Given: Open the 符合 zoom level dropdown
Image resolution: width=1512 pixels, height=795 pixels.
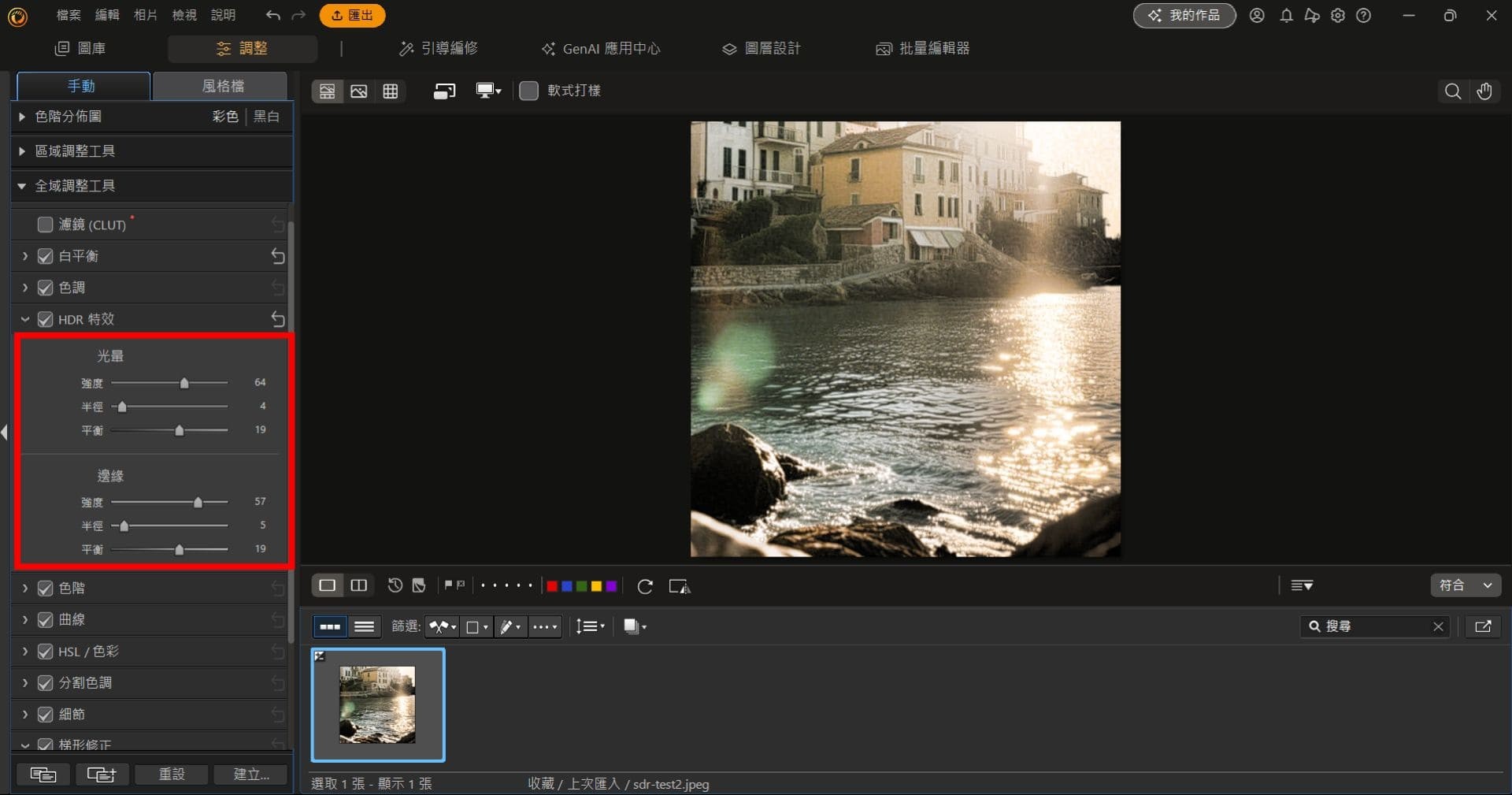Looking at the screenshot, I should [x=1464, y=585].
